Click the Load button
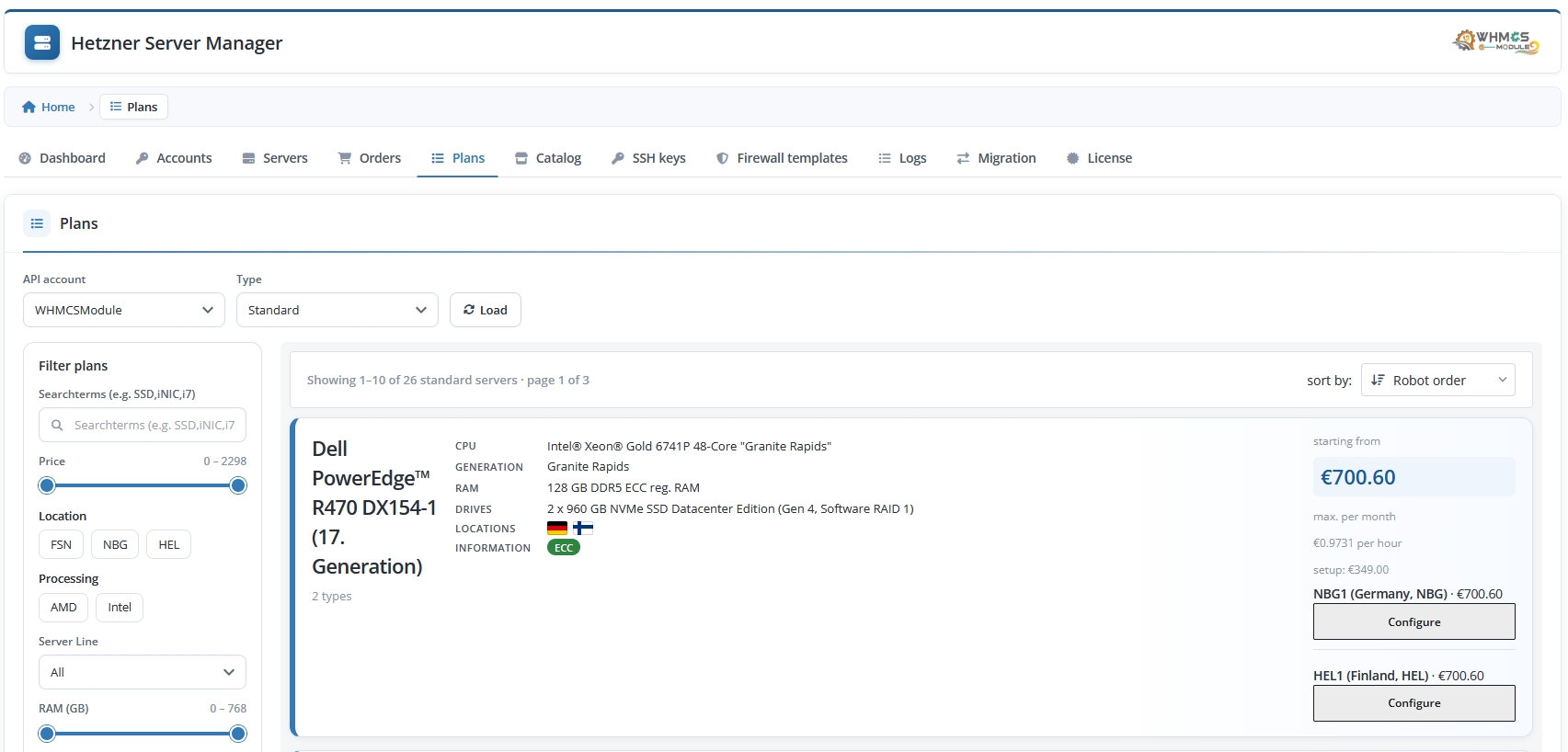 coord(486,310)
